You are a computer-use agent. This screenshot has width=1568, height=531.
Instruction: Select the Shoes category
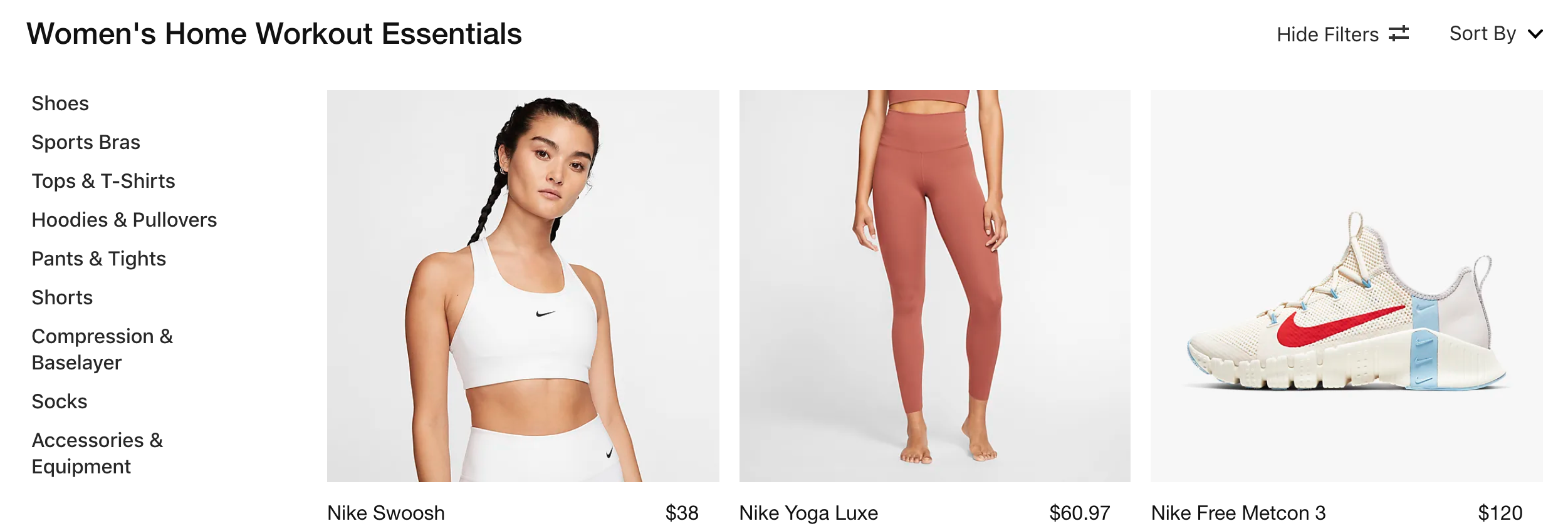[x=60, y=103]
